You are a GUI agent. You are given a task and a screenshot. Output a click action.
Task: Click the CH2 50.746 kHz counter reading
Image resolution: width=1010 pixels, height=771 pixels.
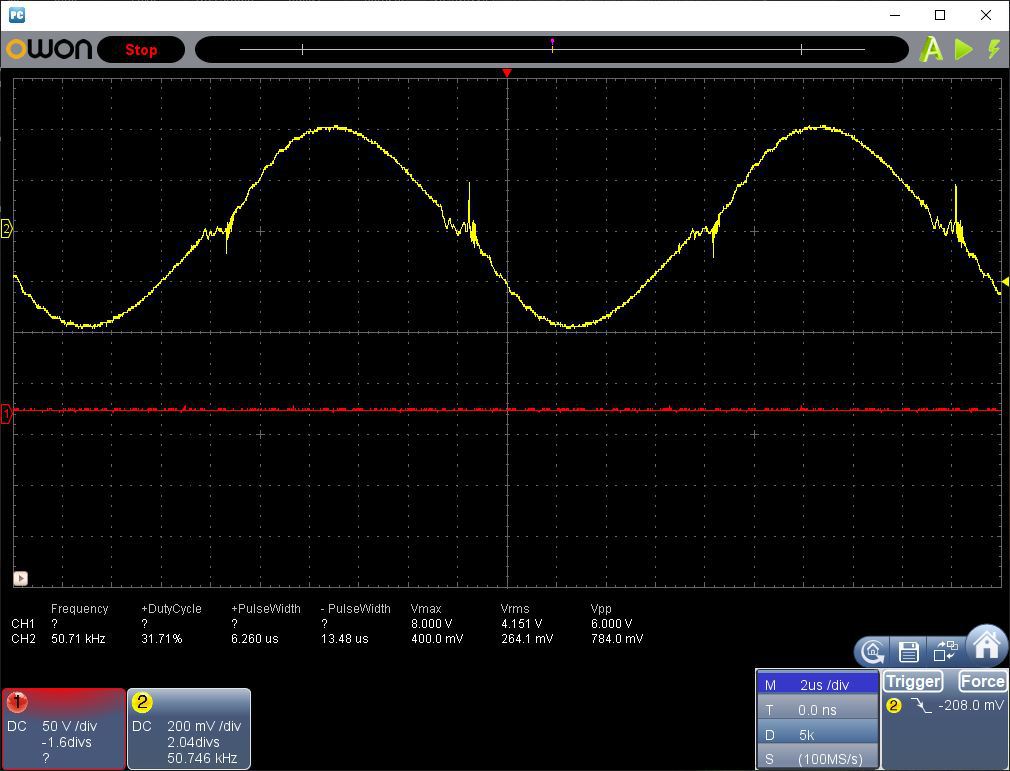[202, 758]
